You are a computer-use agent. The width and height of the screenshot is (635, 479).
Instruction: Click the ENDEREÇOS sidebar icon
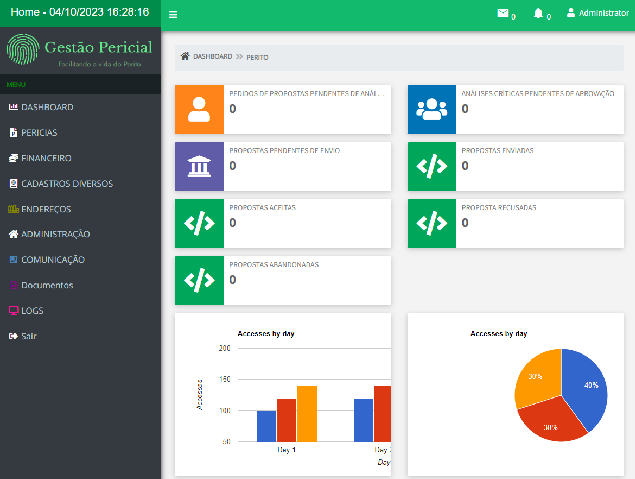[x=13, y=209]
